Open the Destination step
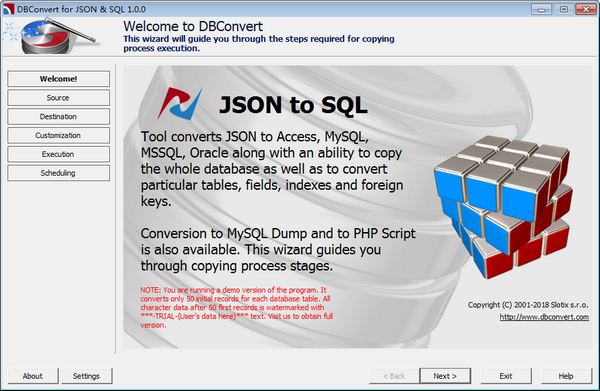Viewport: 600px width, 391px height. [58, 116]
